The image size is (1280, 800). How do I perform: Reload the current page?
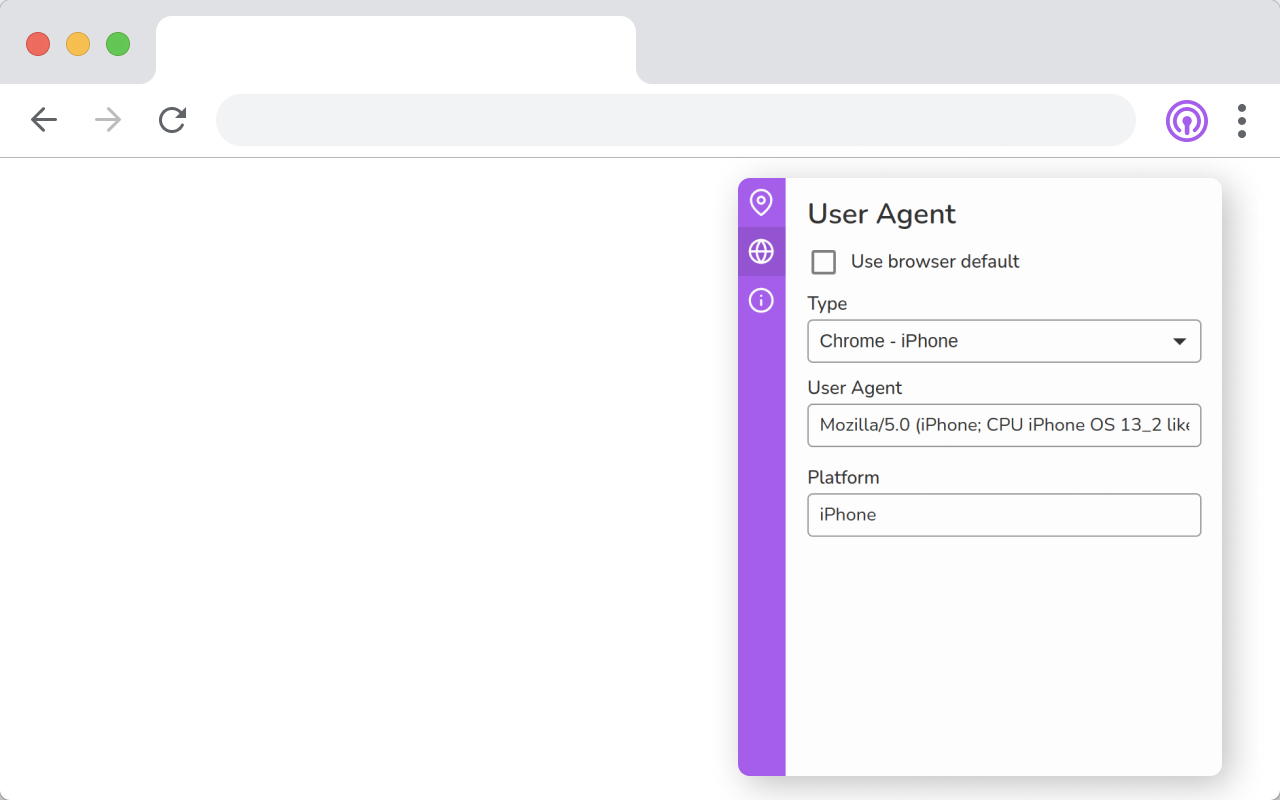point(173,121)
